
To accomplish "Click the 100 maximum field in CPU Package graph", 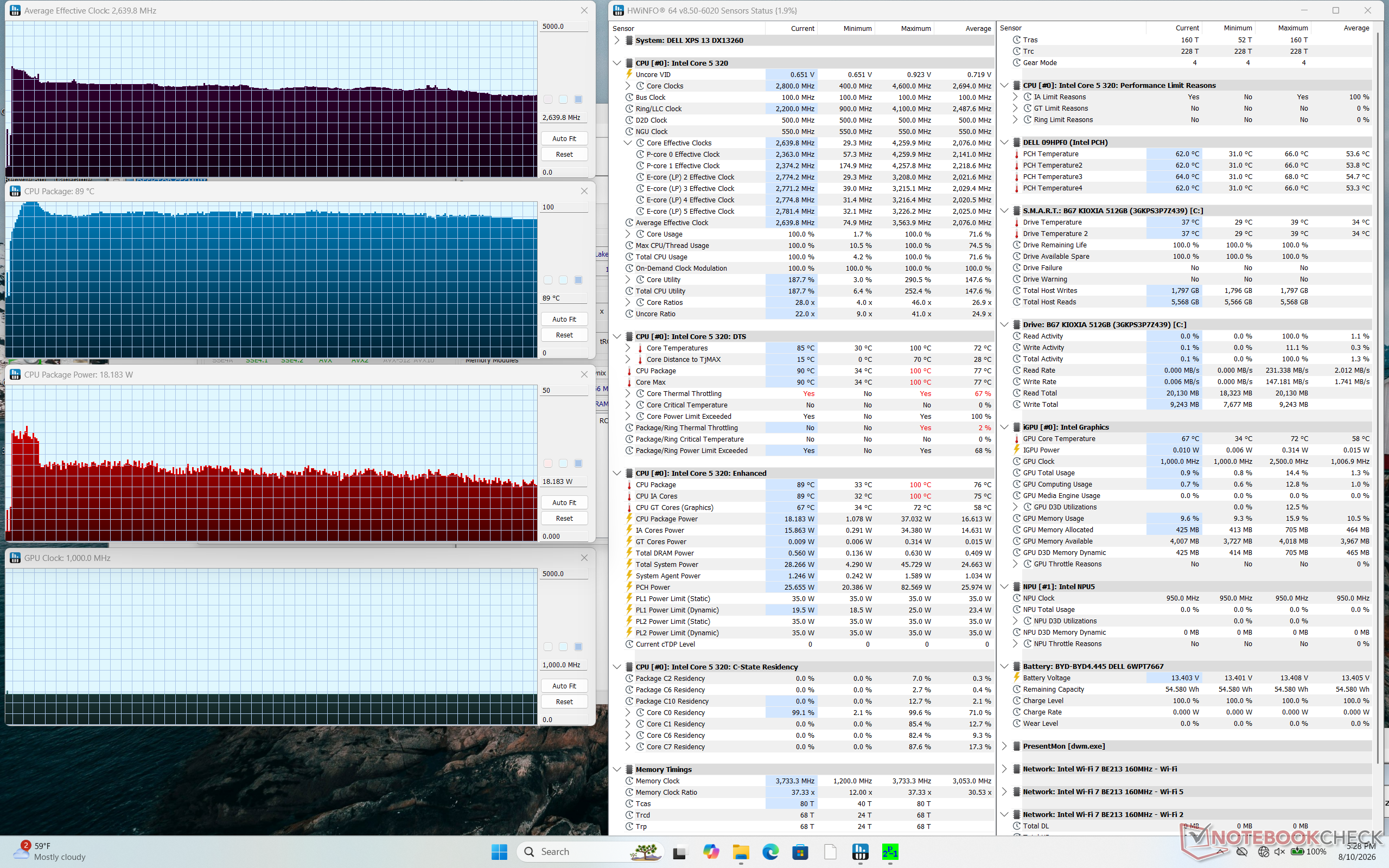I will 564,207.
